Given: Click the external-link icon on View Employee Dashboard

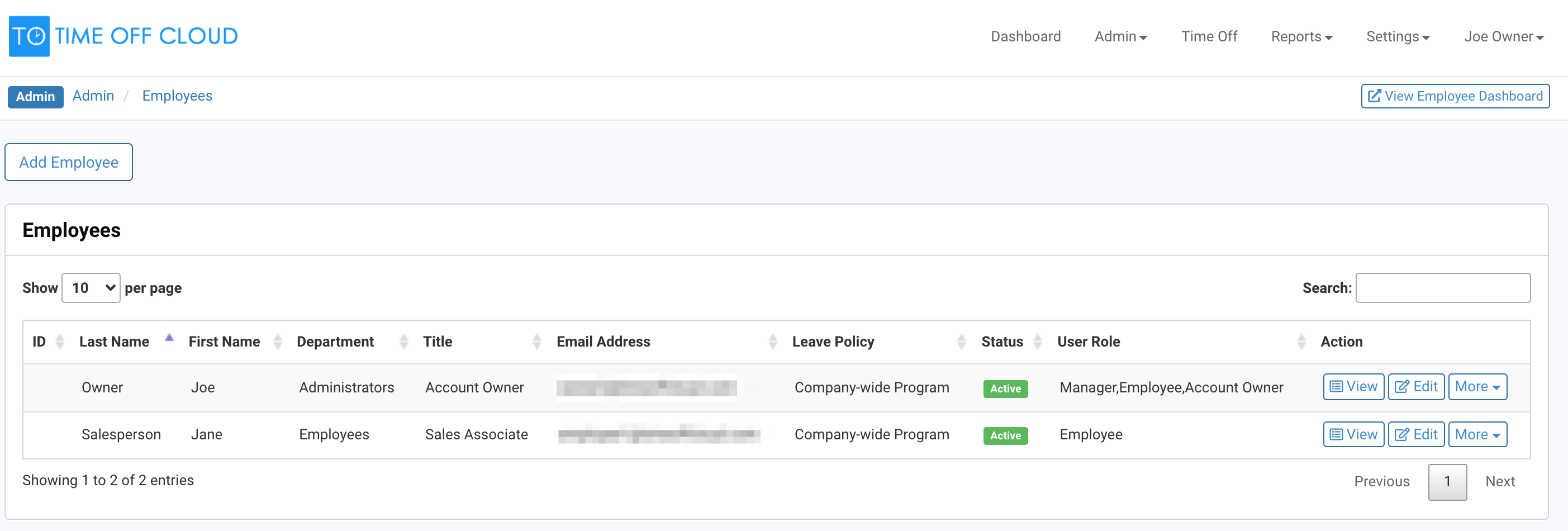Looking at the screenshot, I should (x=1376, y=96).
